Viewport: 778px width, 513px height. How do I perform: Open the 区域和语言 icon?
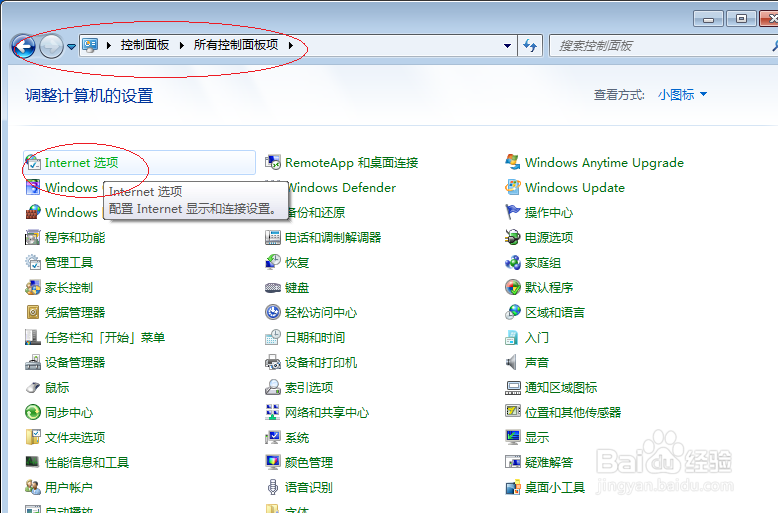(x=513, y=312)
